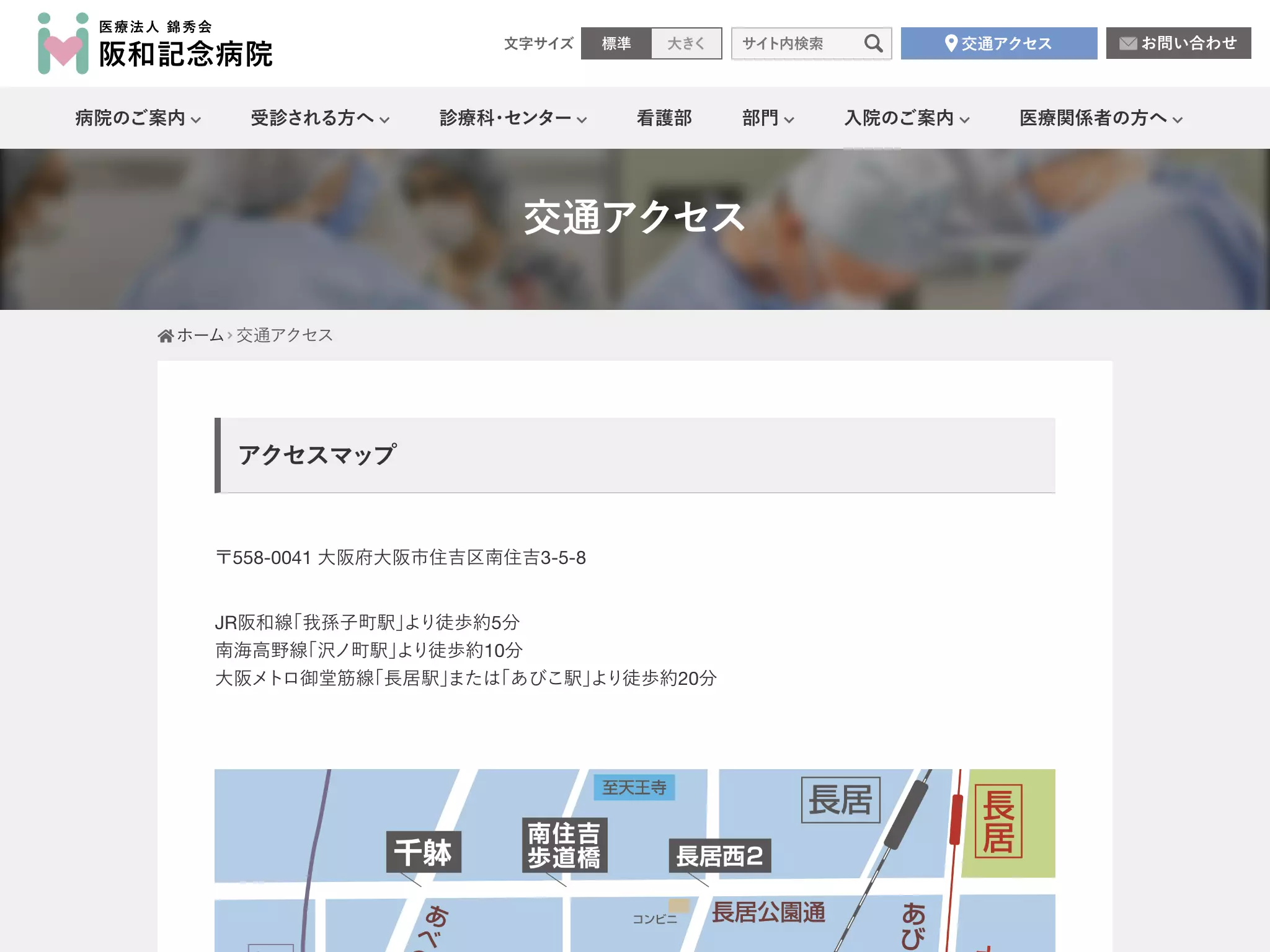
Task: Click the お問い合わせ header button
Action: (1178, 43)
